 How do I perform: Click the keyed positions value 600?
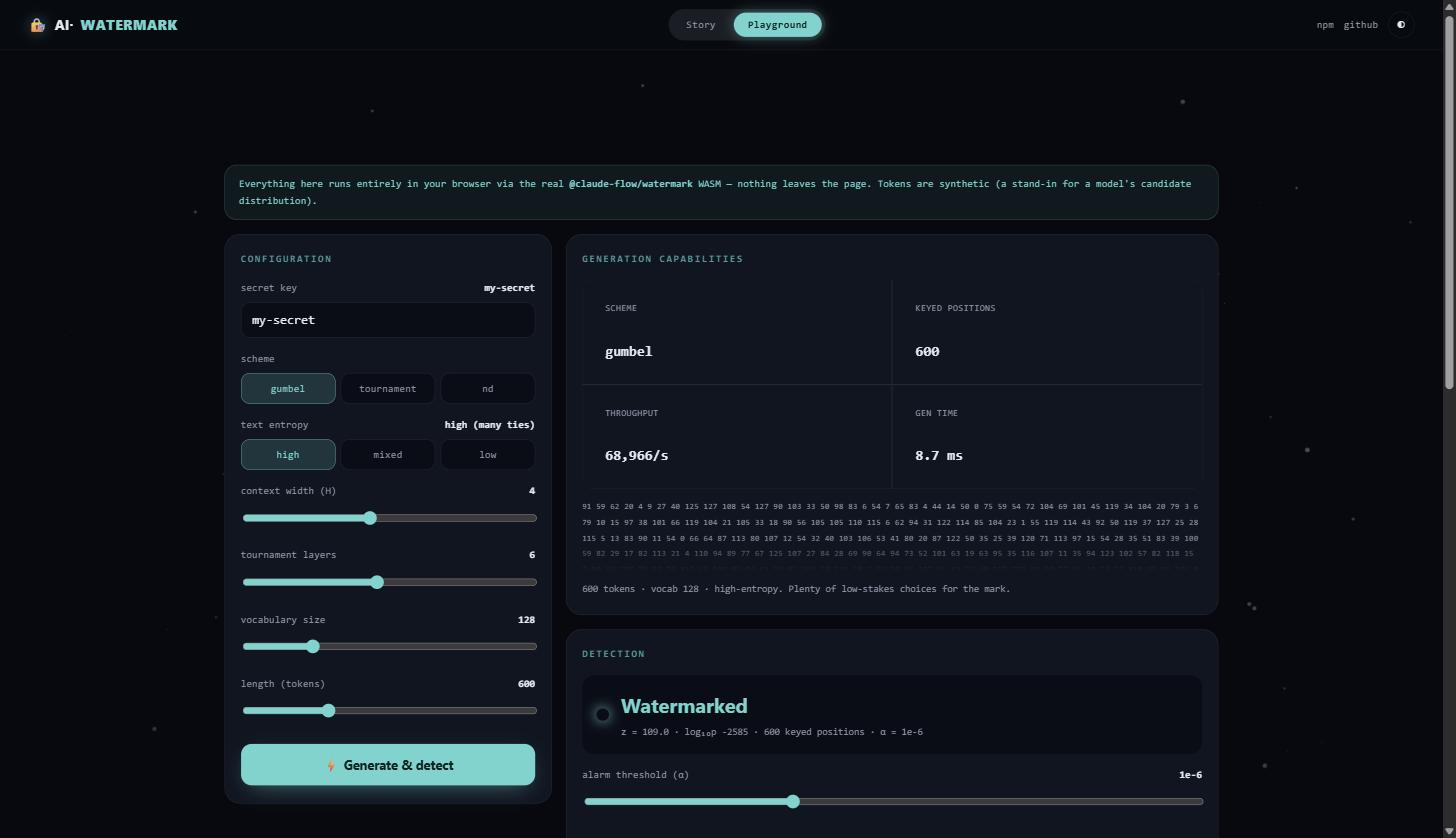[x=927, y=351]
